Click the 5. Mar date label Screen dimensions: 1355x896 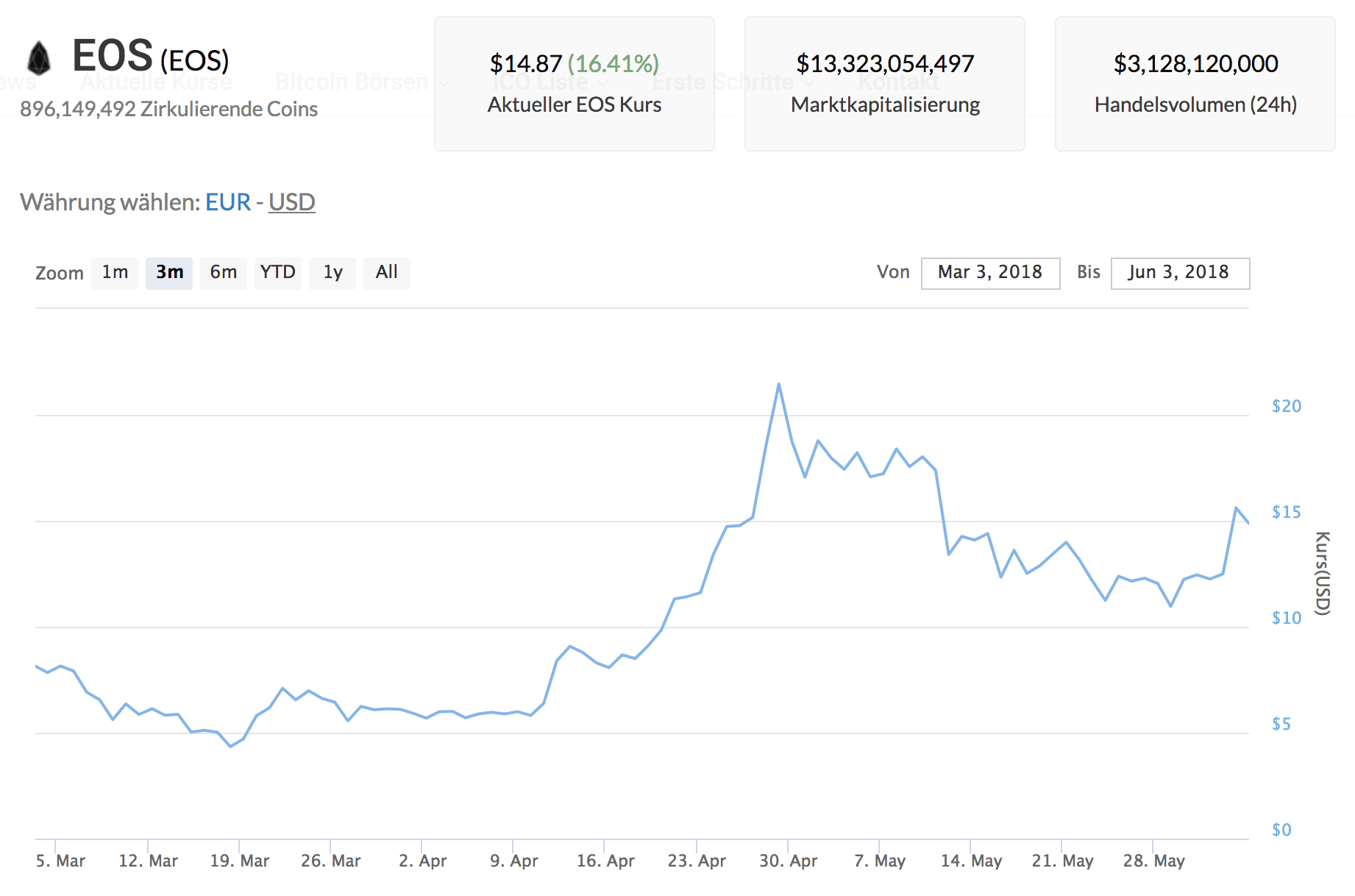pos(60,861)
